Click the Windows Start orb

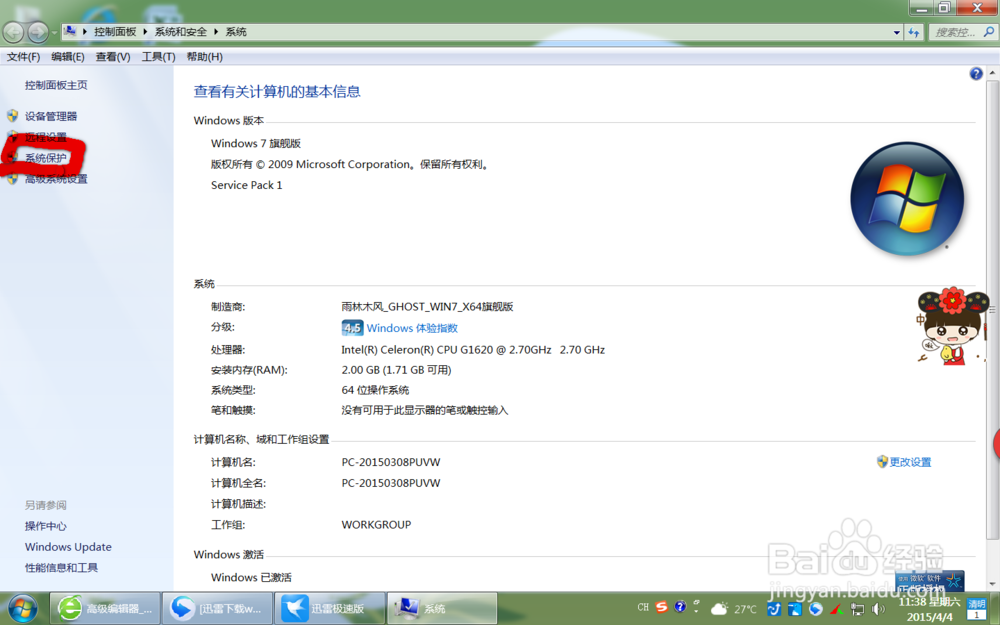tap(22, 608)
